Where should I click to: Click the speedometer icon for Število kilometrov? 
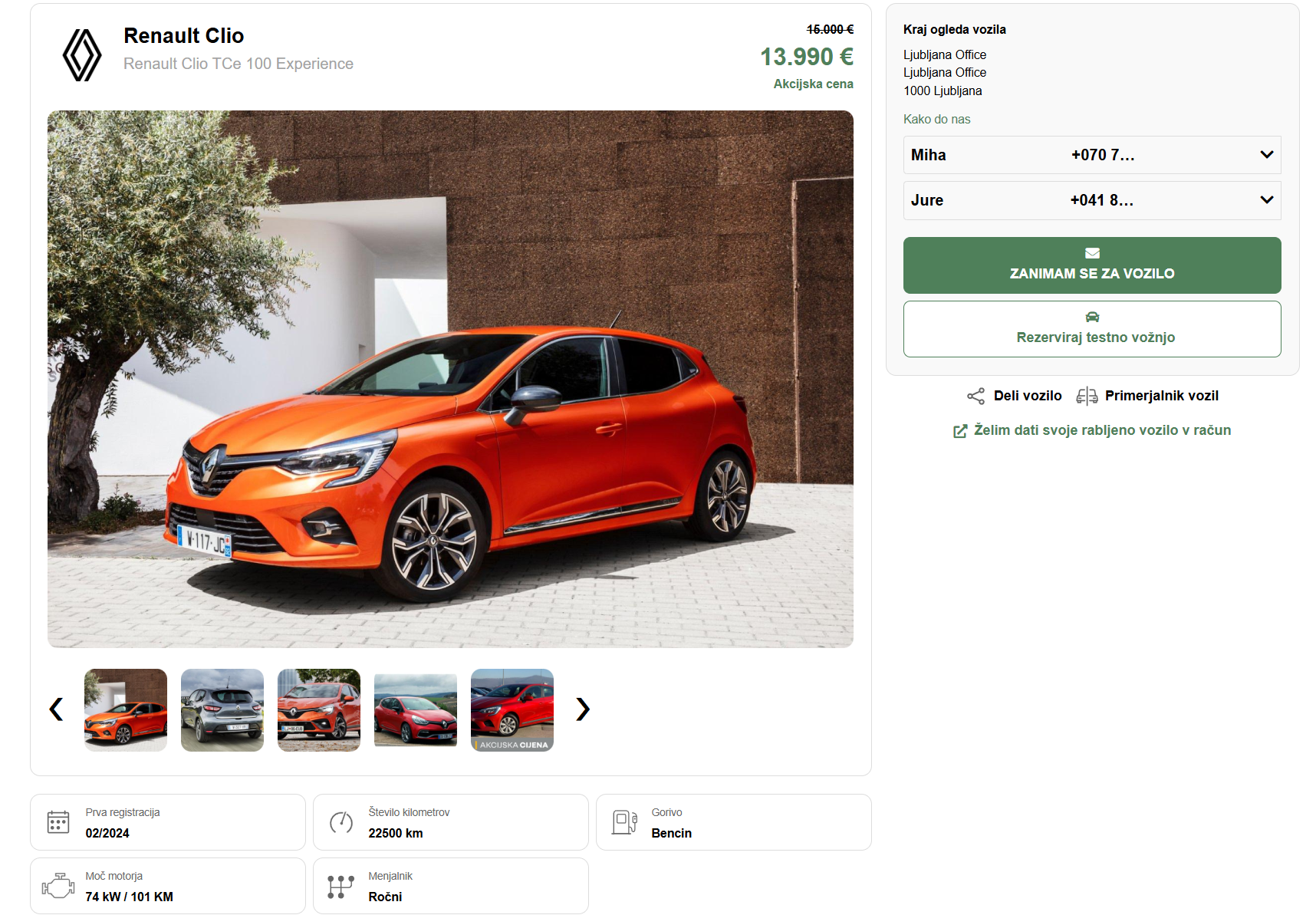pyautogui.click(x=341, y=822)
